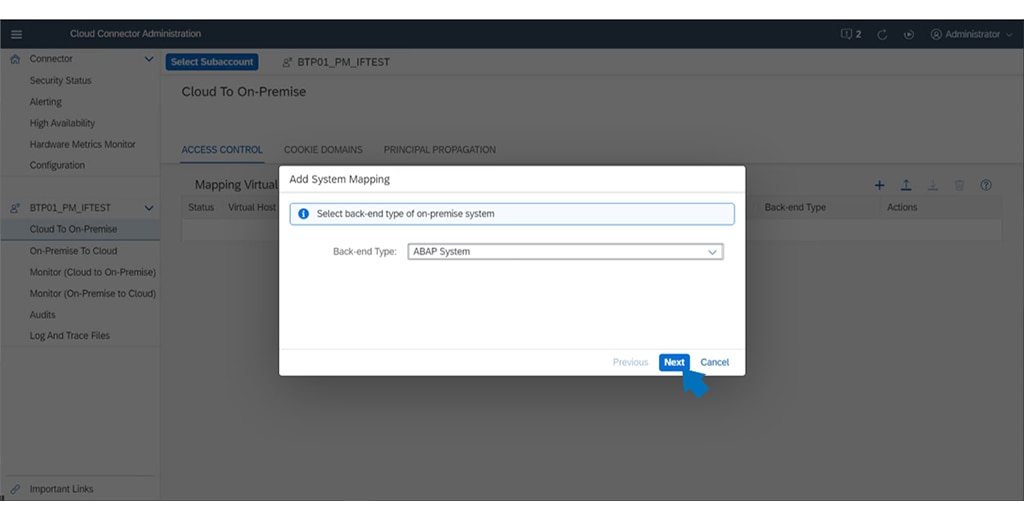Open On-Premise To Cloud

[x=73, y=251]
